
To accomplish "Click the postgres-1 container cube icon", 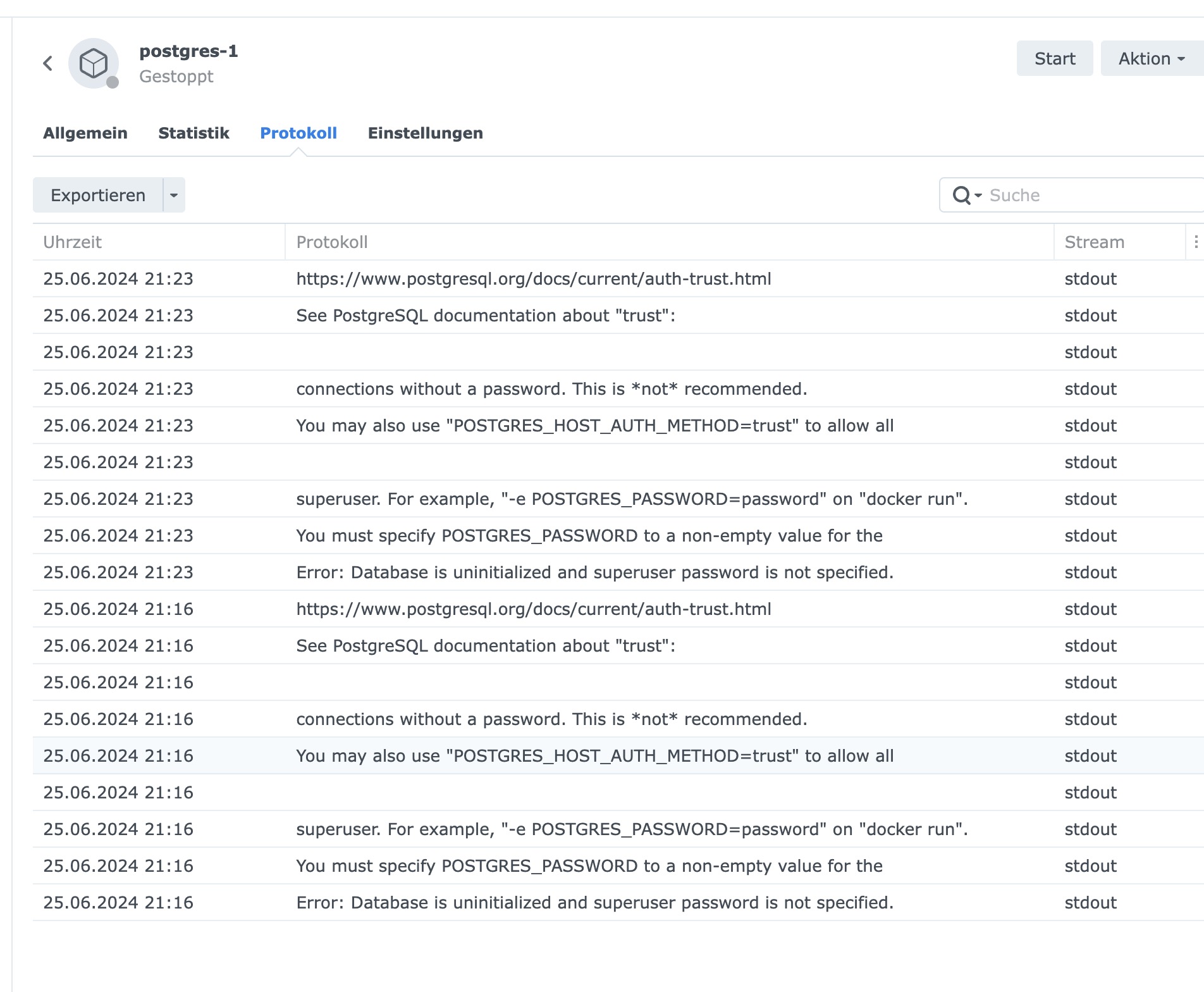I will [x=94, y=63].
